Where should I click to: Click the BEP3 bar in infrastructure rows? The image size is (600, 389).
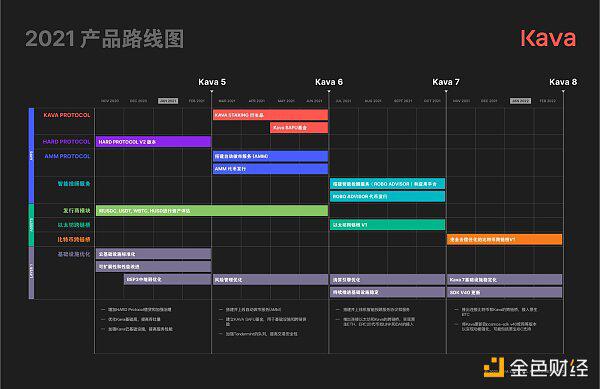pyautogui.click(x=167, y=279)
